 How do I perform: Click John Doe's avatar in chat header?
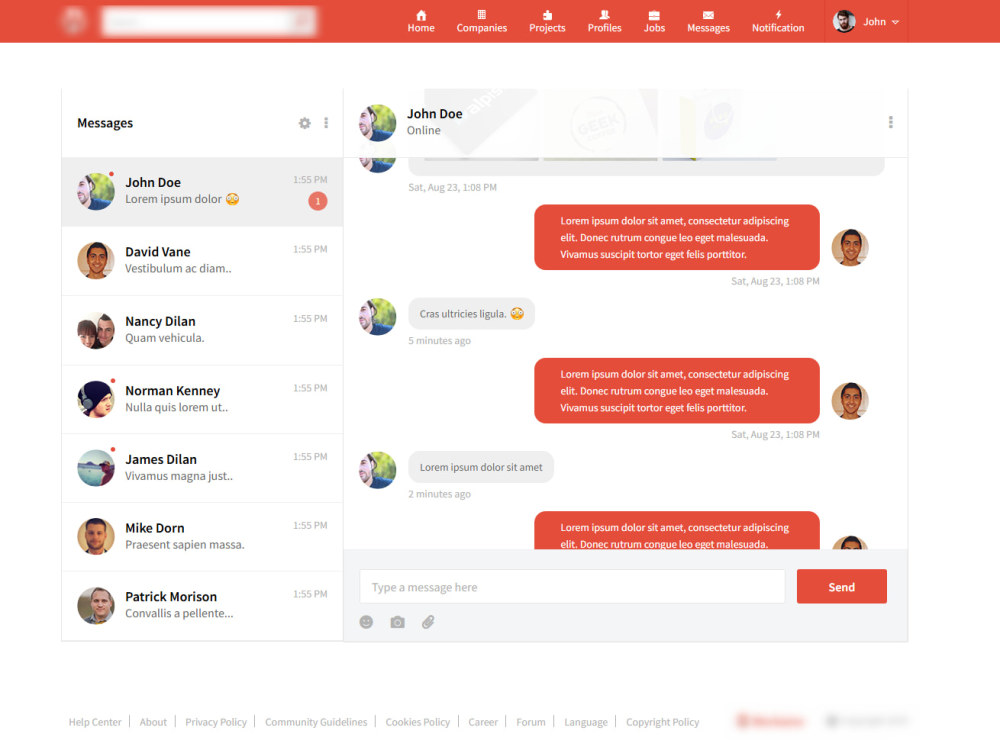(377, 122)
